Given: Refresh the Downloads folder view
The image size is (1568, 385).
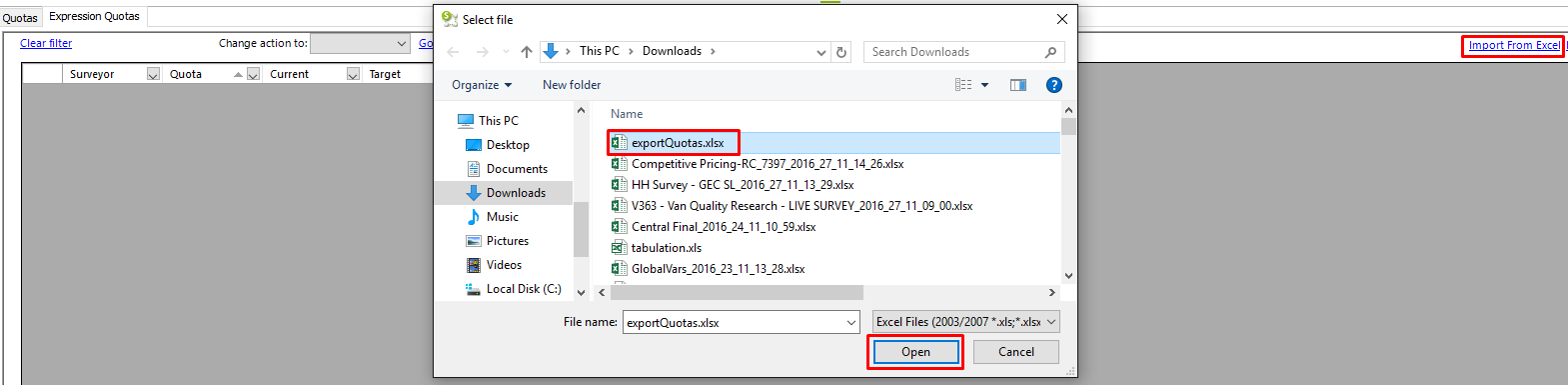Looking at the screenshot, I should (841, 52).
